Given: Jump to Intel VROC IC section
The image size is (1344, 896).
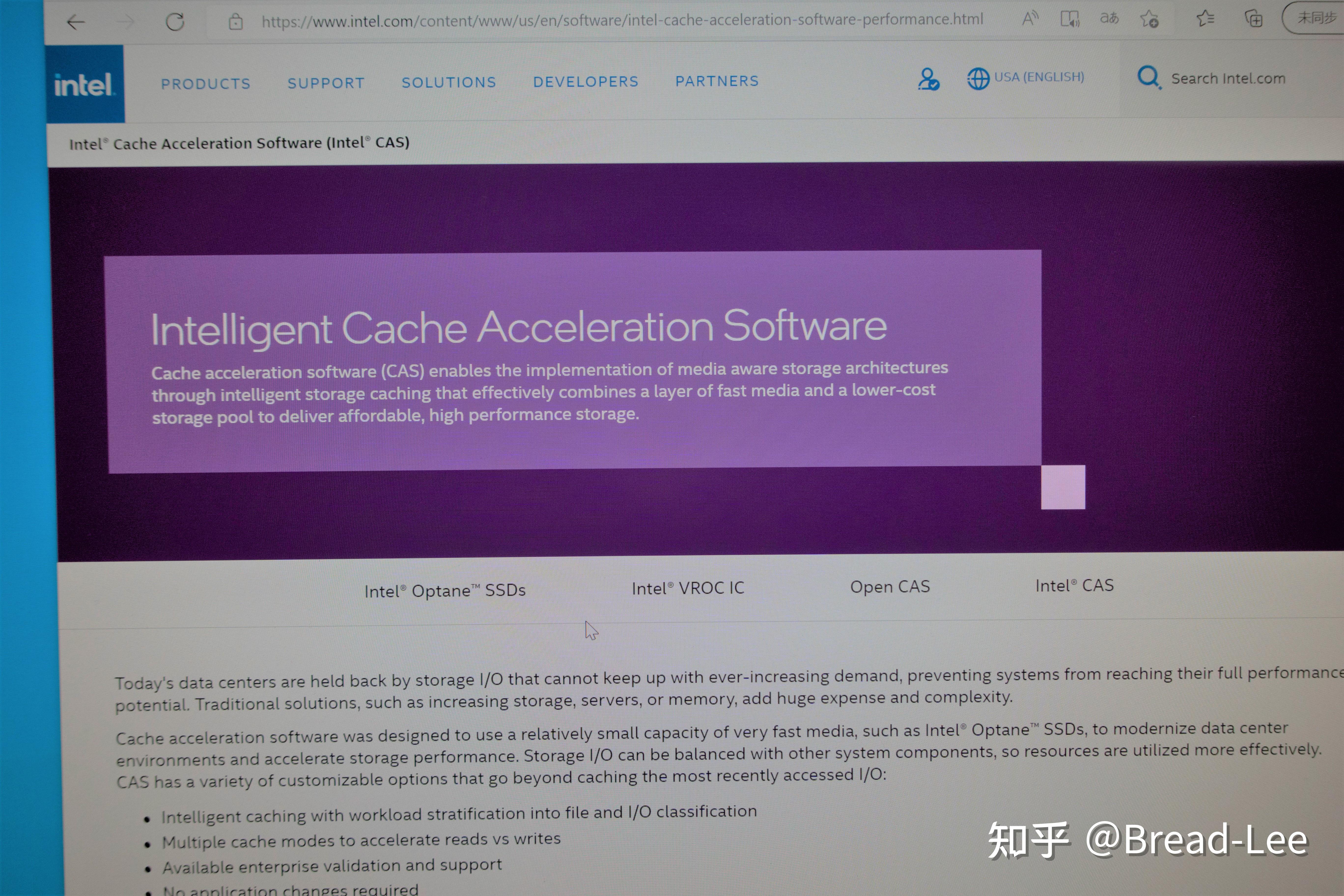Looking at the screenshot, I should [x=688, y=588].
